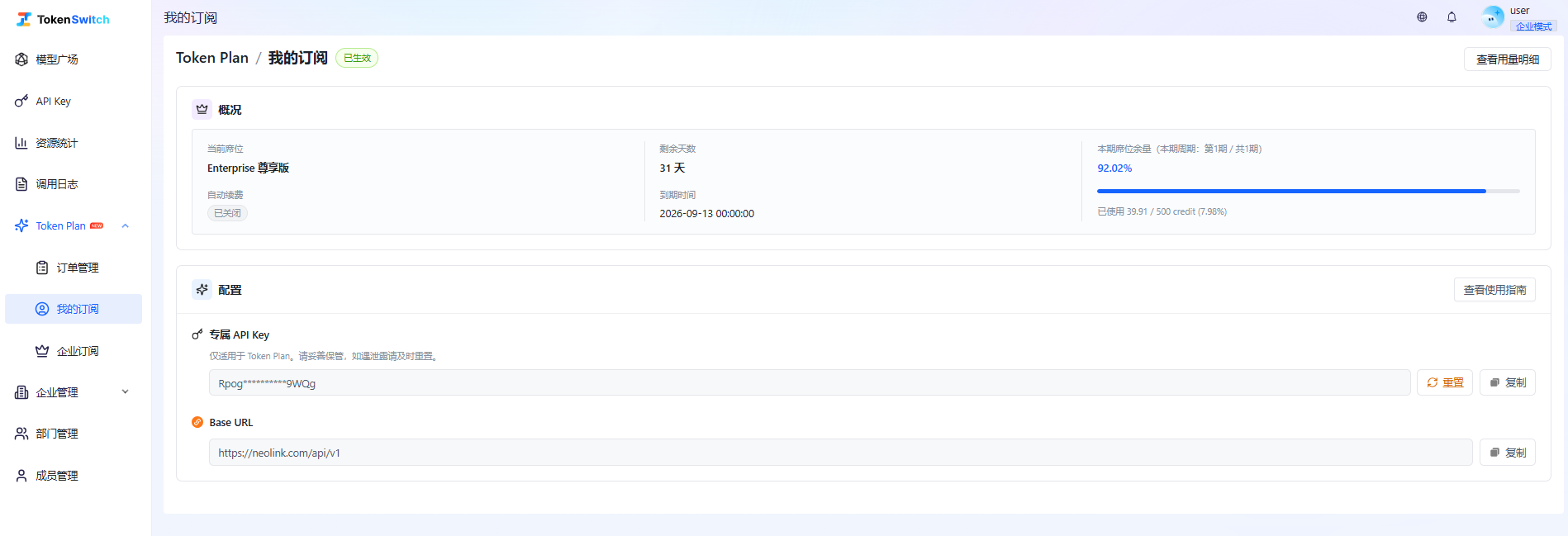Click the 我的订阅 user-circle icon
The image size is (1568, 536).
point(42,309)
